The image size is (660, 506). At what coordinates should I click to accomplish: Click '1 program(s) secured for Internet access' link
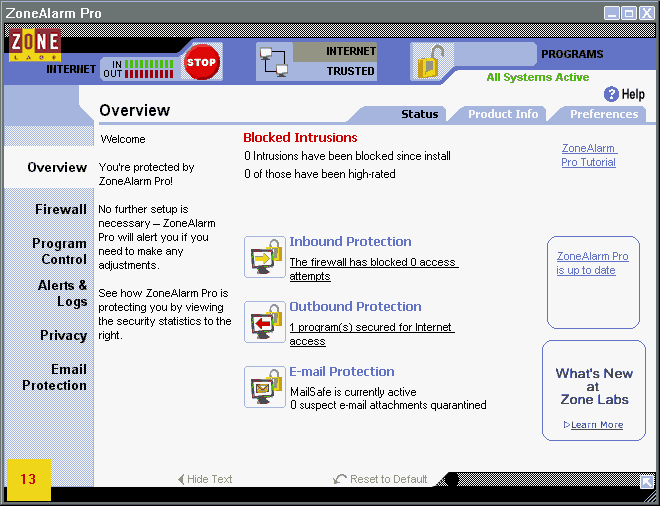point(372,334)
